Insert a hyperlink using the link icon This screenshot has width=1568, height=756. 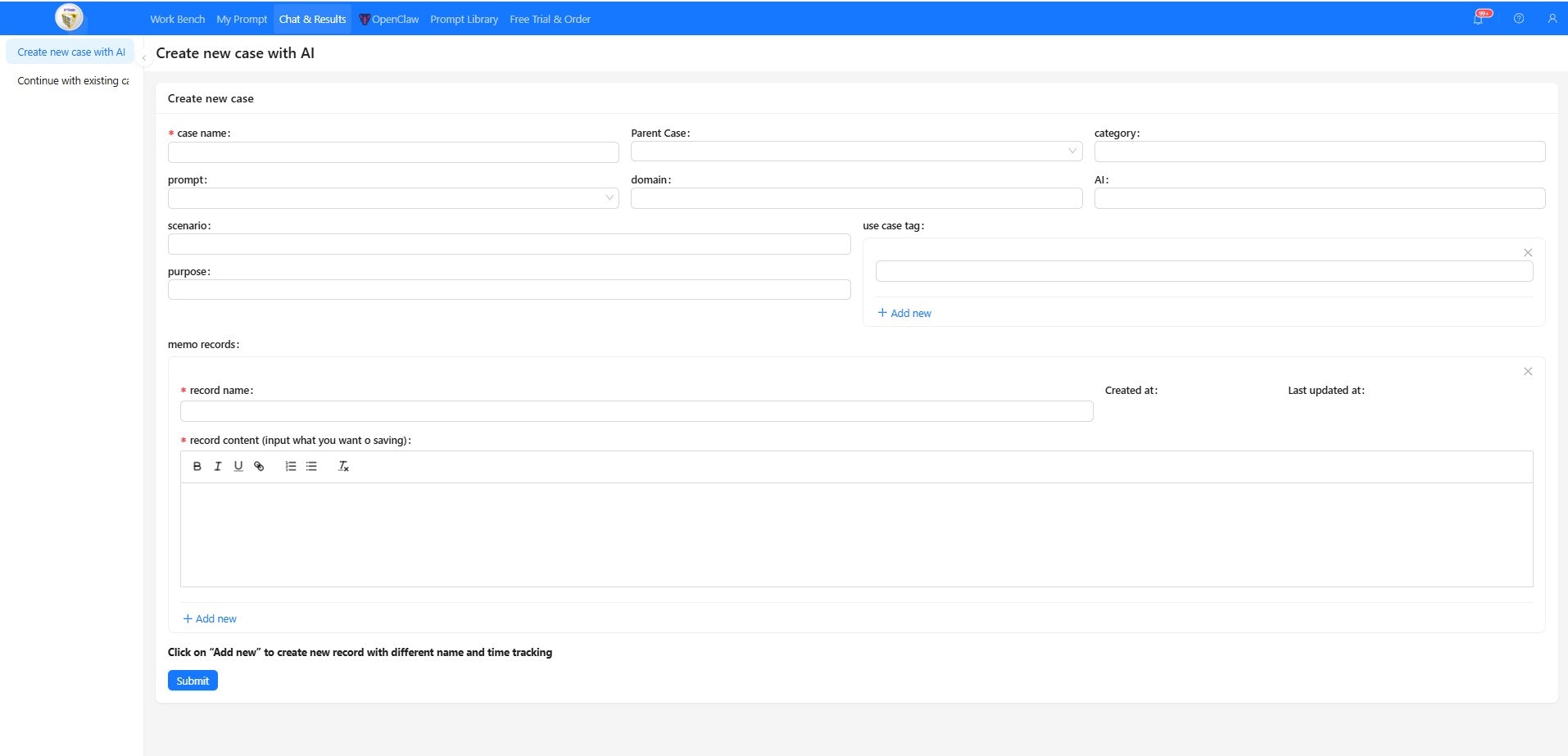[259, 466]
